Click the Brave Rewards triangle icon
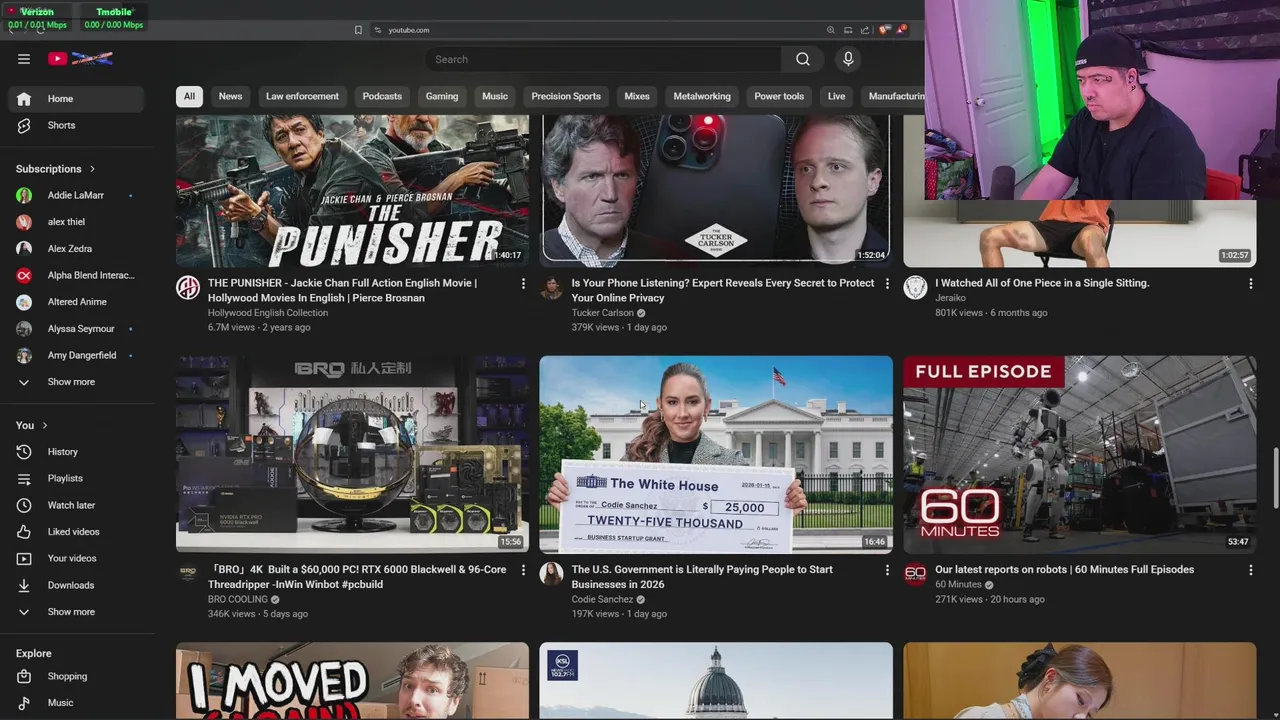Screen dimensions: 1280x720 click(x=901, y=30)
